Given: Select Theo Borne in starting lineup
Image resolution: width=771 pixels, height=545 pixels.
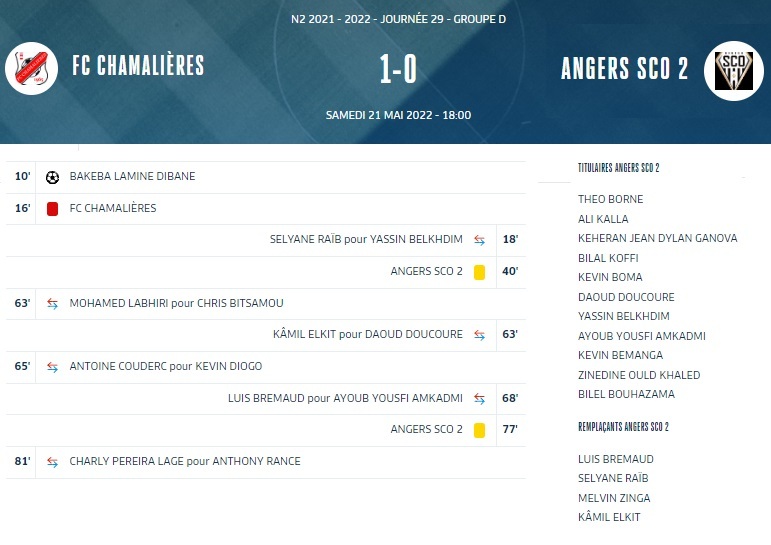Looking at the screenshot, I should coord(610,199).
